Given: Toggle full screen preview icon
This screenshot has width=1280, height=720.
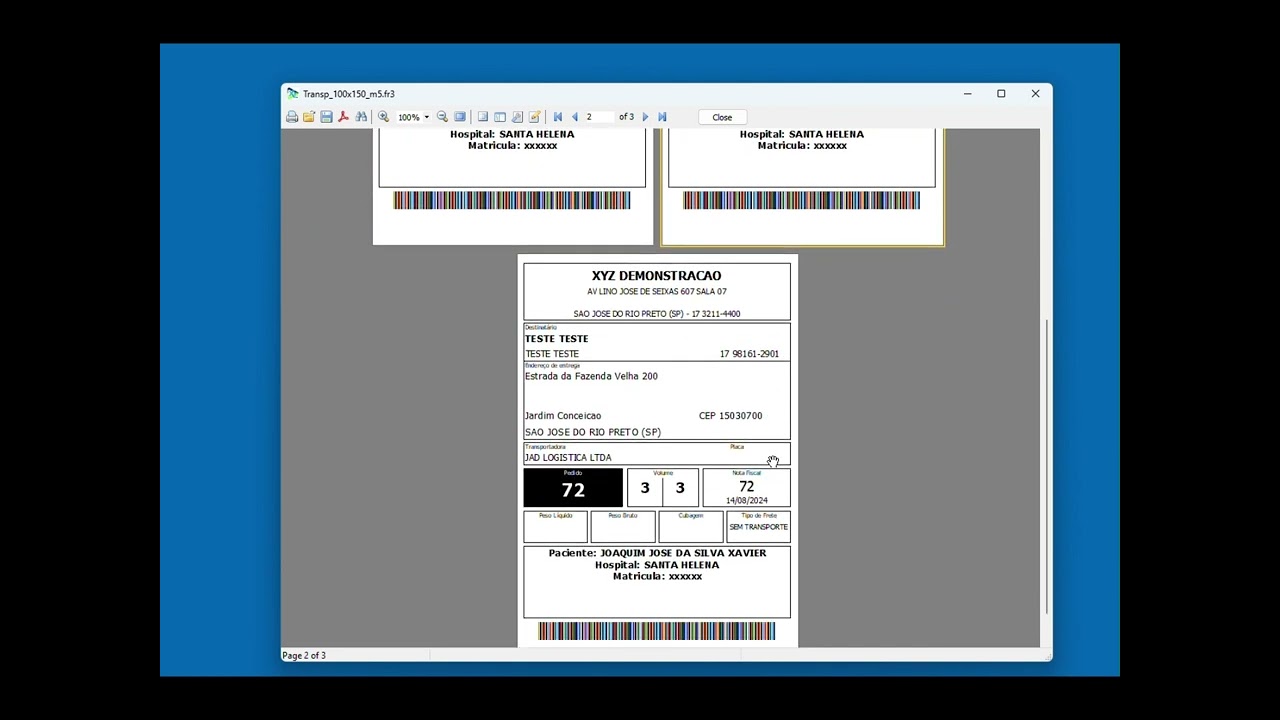Looking at the screenshot, I should (460, 117).
